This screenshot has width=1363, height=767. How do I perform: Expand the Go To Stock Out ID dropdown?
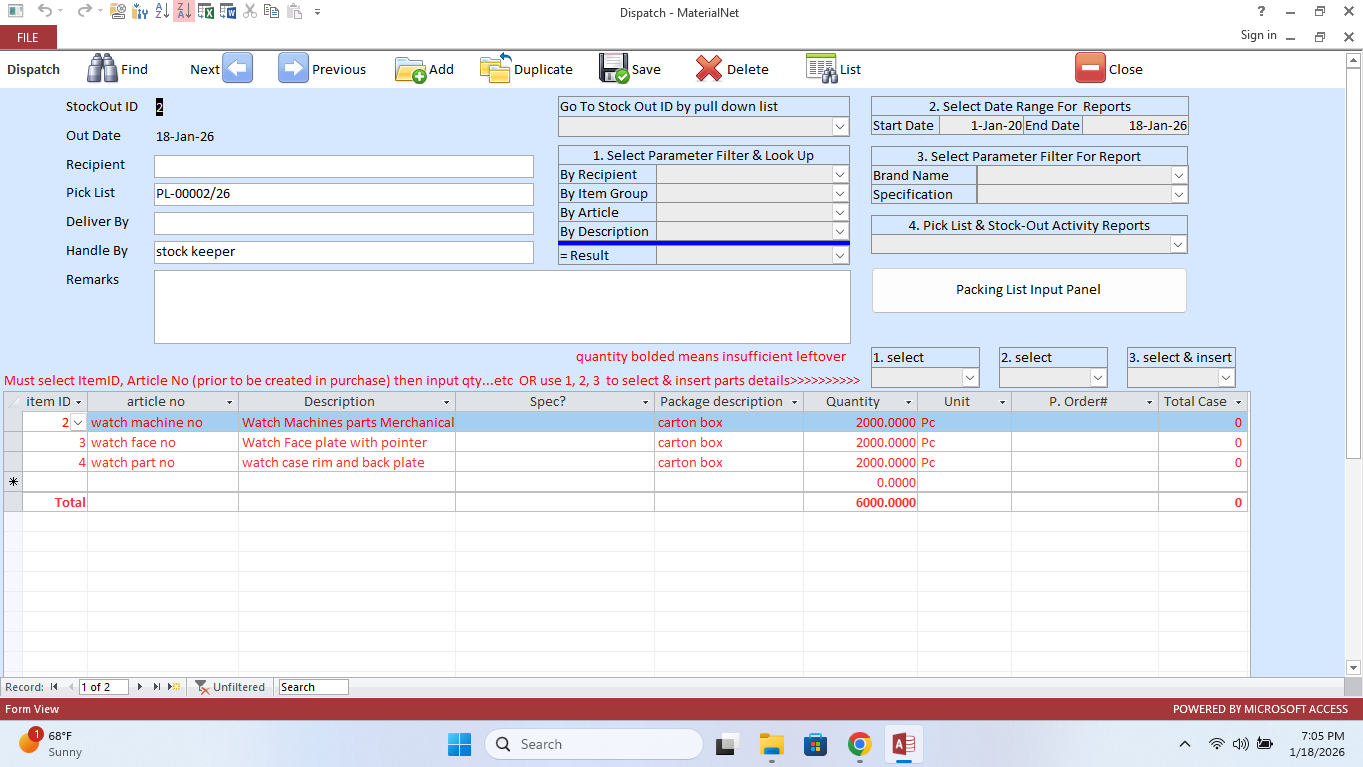point(840,127)
